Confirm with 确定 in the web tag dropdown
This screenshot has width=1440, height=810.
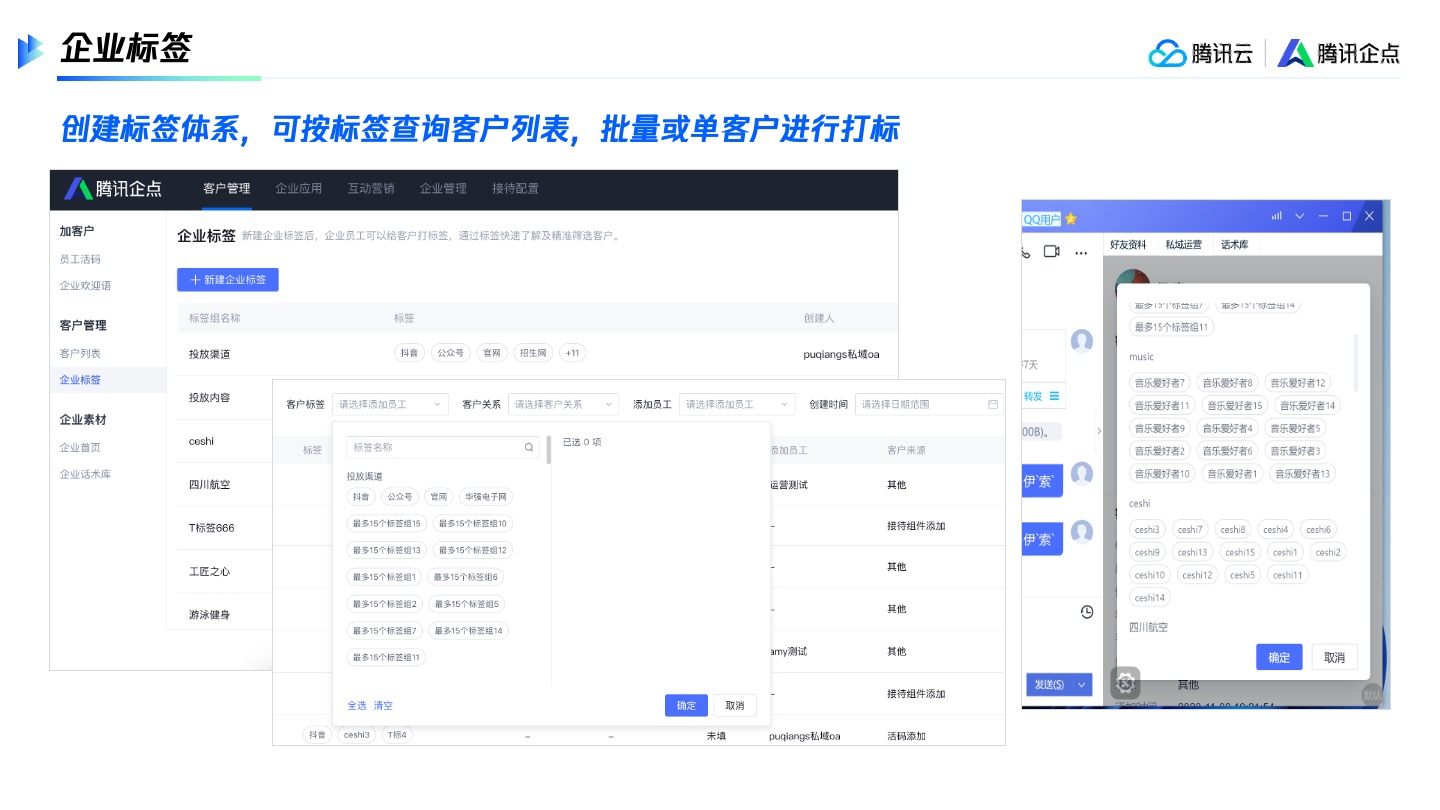[686, 705]
